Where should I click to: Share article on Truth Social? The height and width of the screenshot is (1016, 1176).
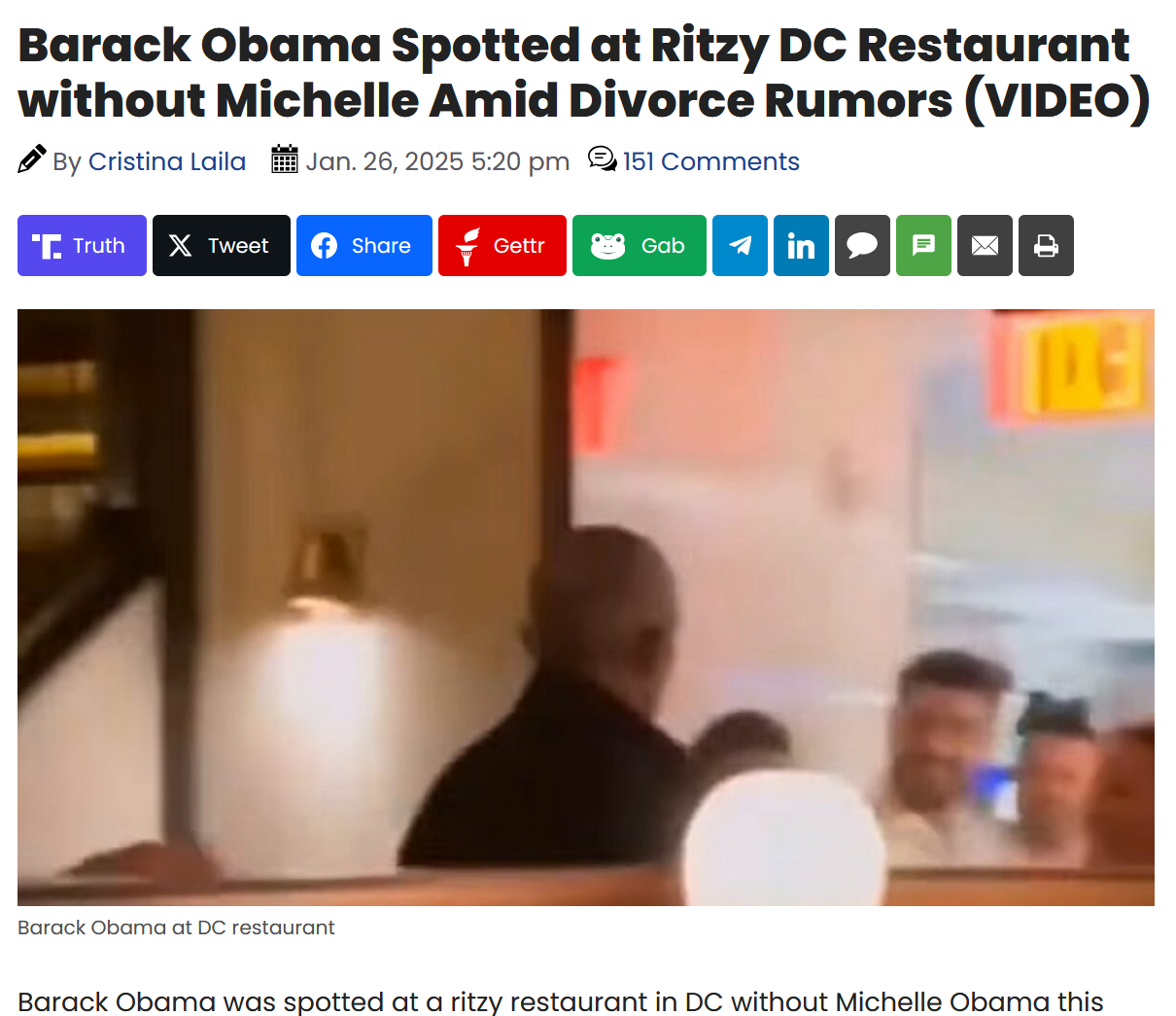click(82, 246)
